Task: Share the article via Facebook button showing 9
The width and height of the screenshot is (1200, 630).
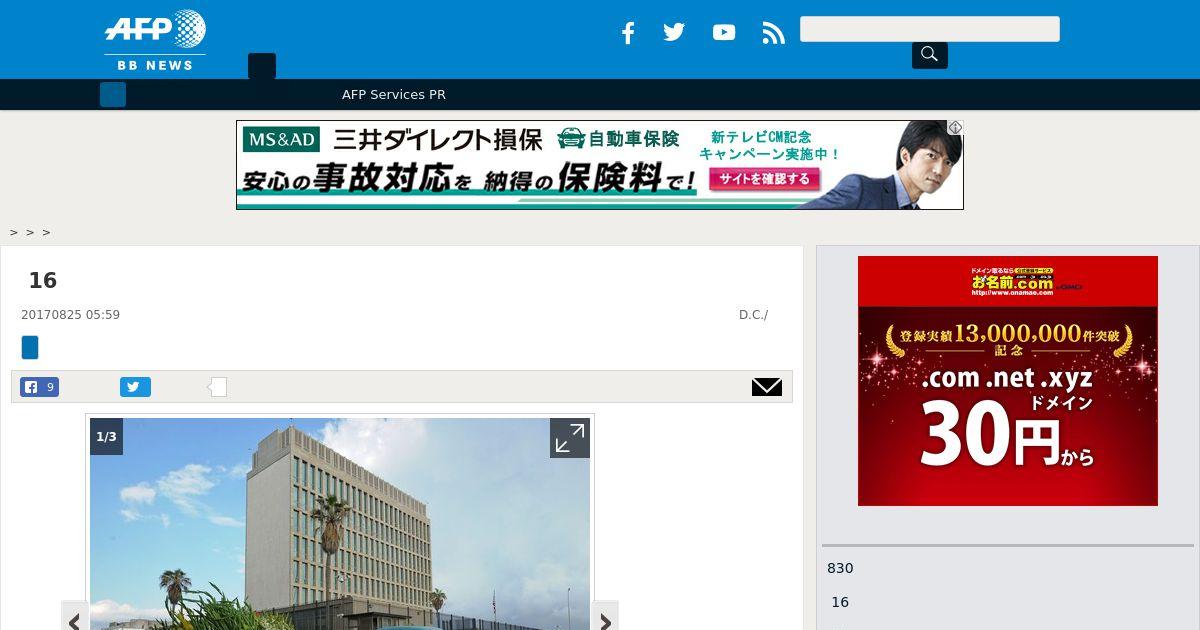Action: point(40,387)
